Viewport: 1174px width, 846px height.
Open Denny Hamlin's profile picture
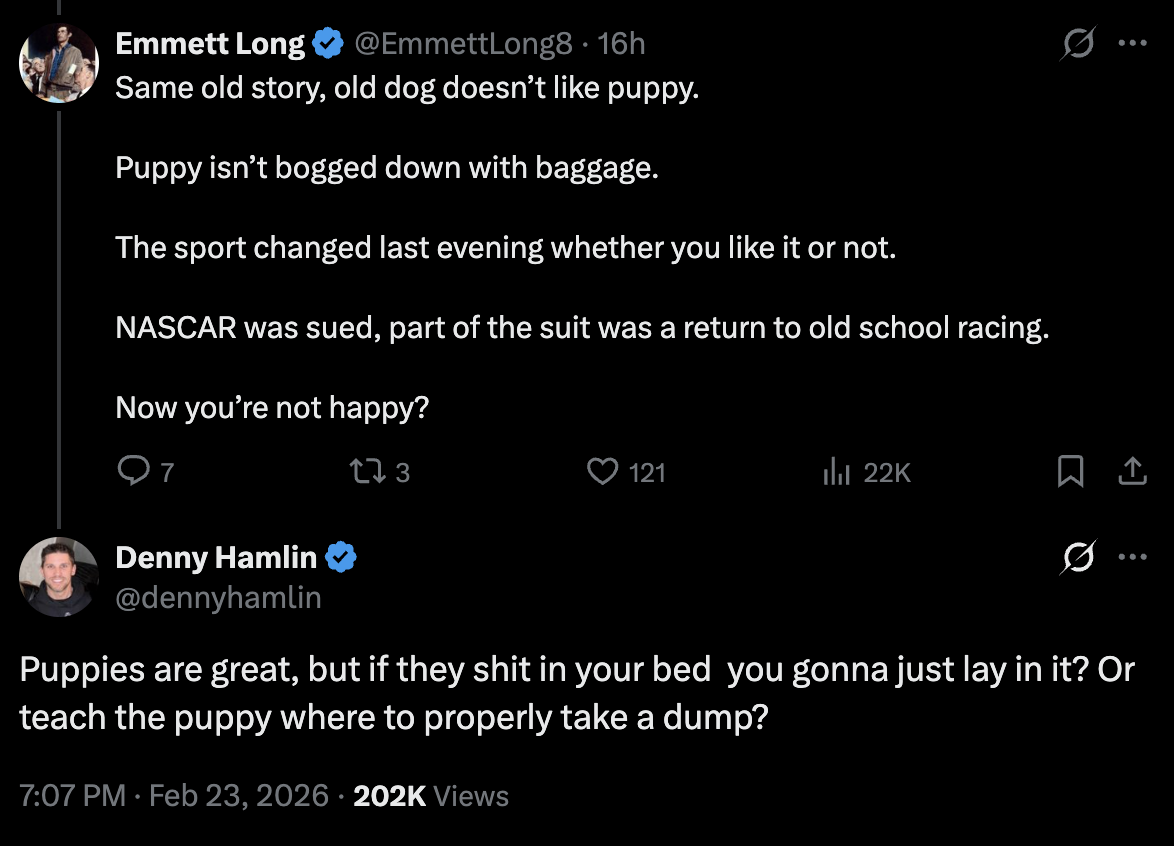(59, 576)
